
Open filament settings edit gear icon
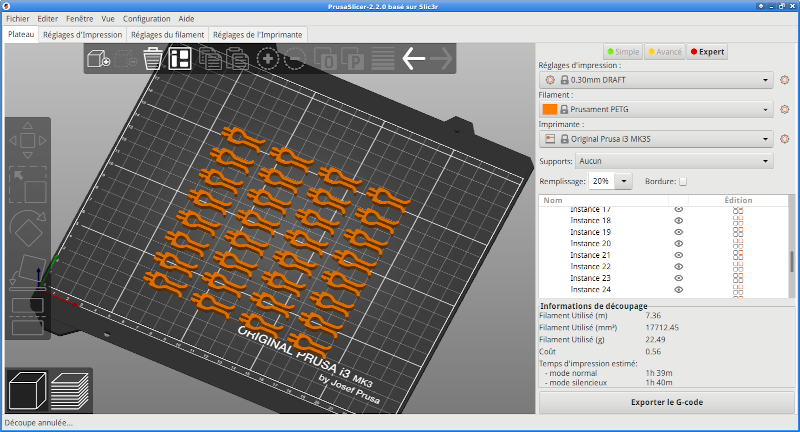pyautogui.click(x=785, y=109)
